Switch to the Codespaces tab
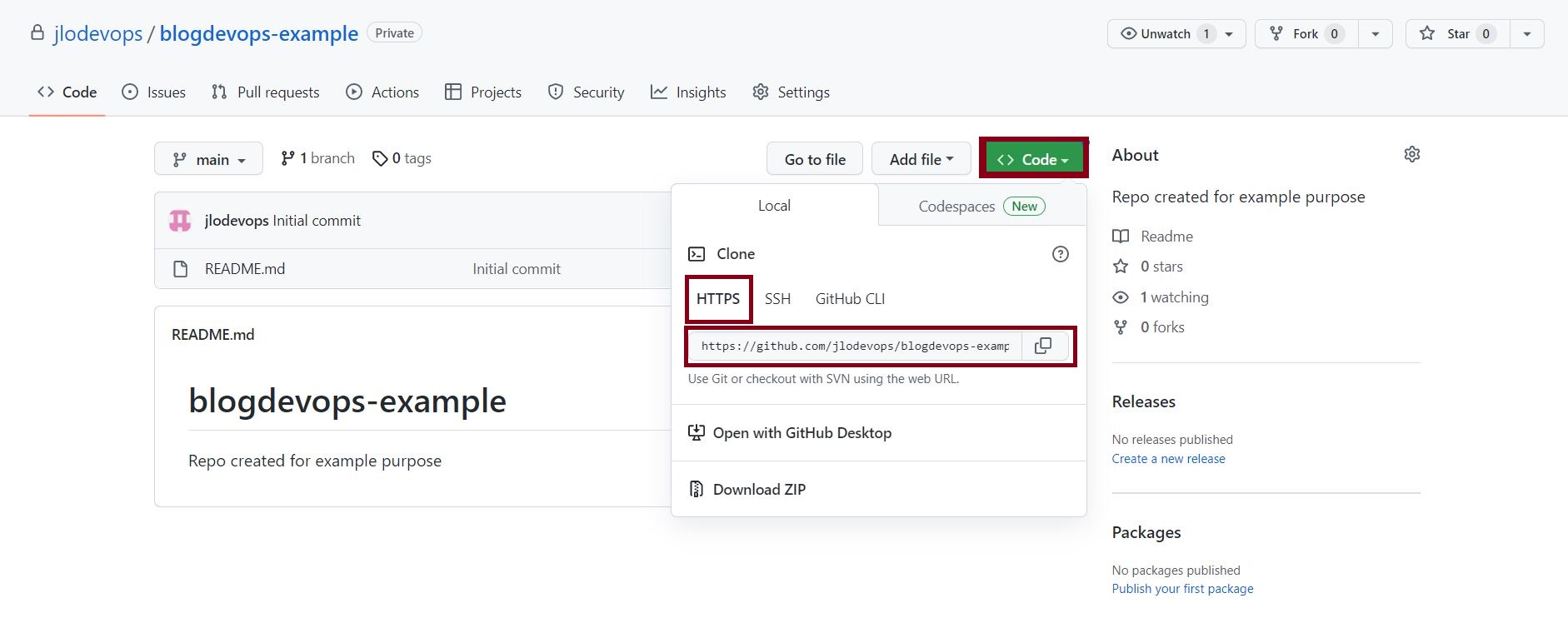 (982, 207)
